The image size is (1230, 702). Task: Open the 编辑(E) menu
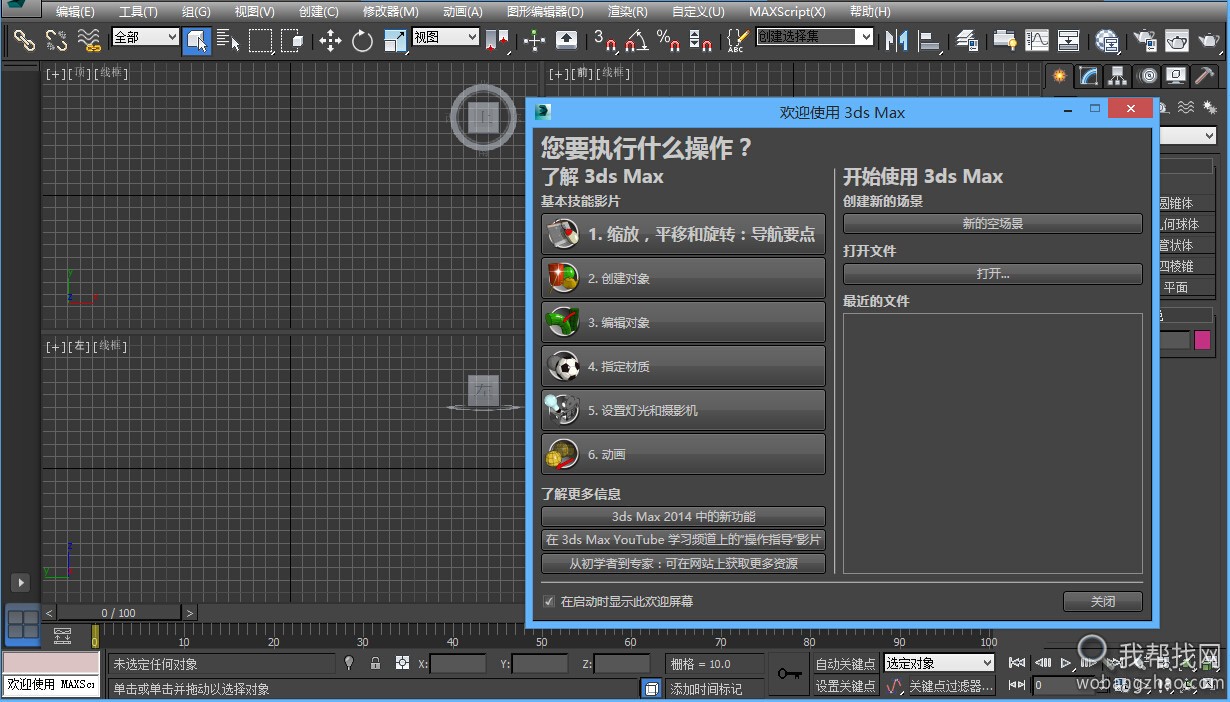pyautogui.click(x=75, y=12)
